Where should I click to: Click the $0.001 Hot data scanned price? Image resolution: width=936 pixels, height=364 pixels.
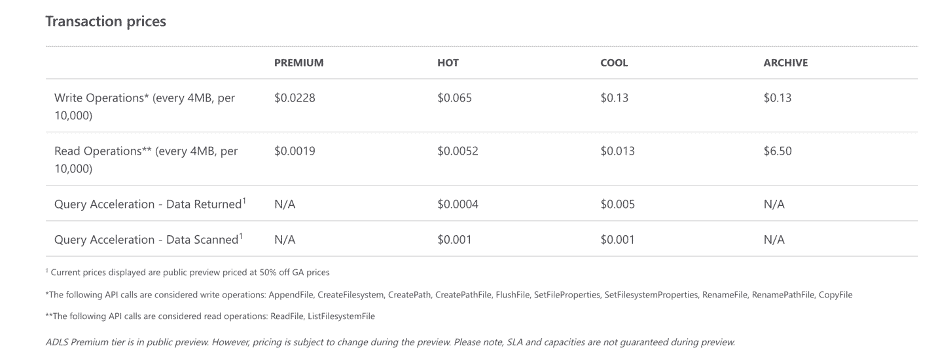454,239
